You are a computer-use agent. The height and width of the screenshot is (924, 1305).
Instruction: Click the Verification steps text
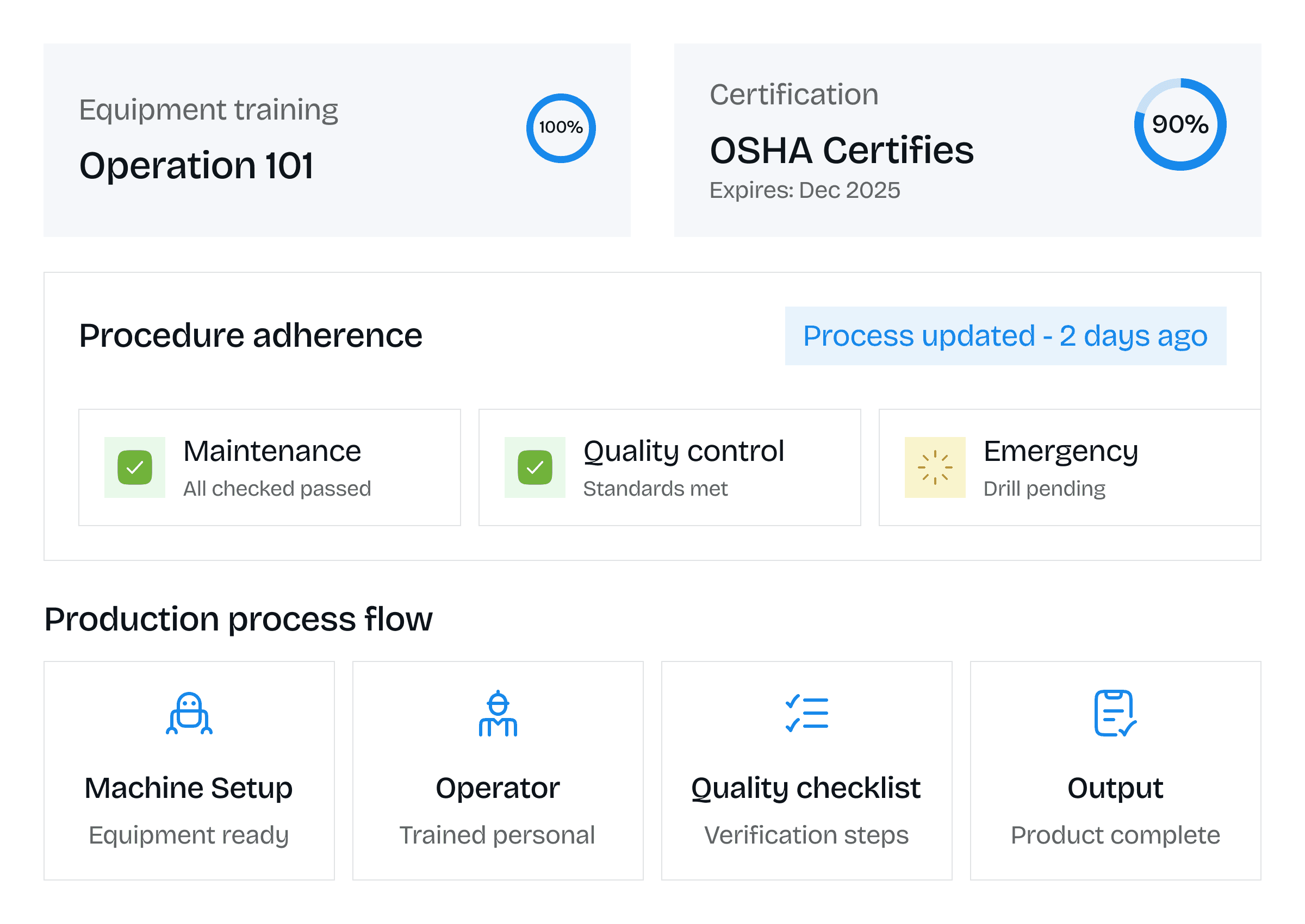(806, 835)
